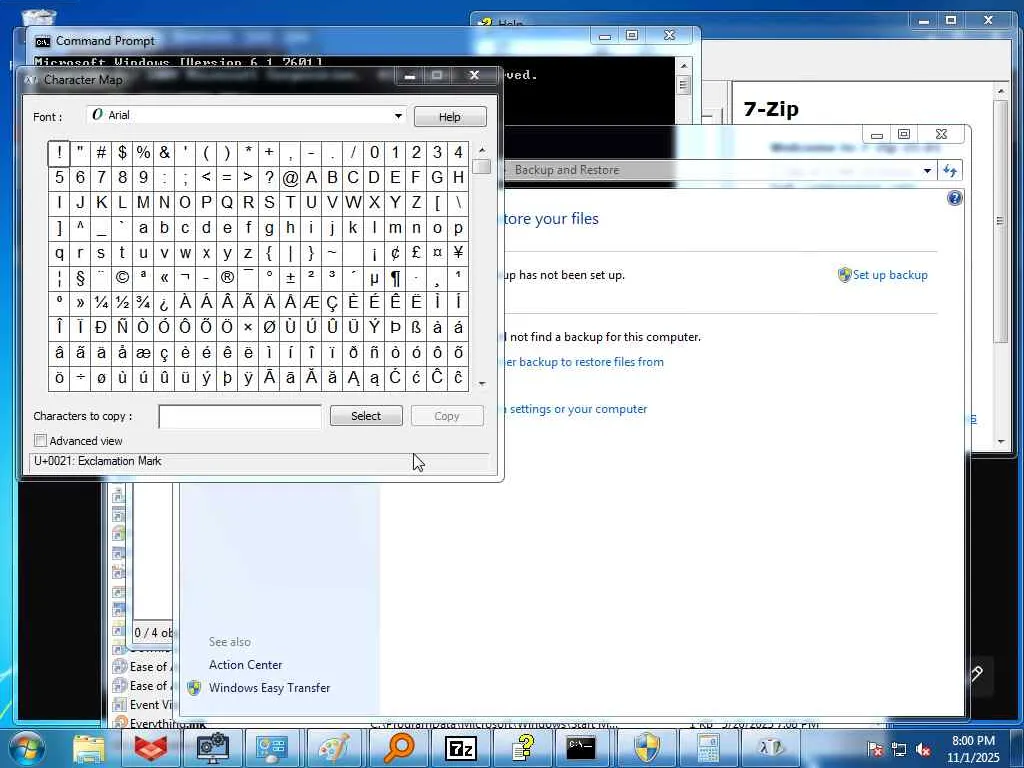
Task: Open the shield icon on the taskbar
Action: pyautogui.click(x=647, y=748)
